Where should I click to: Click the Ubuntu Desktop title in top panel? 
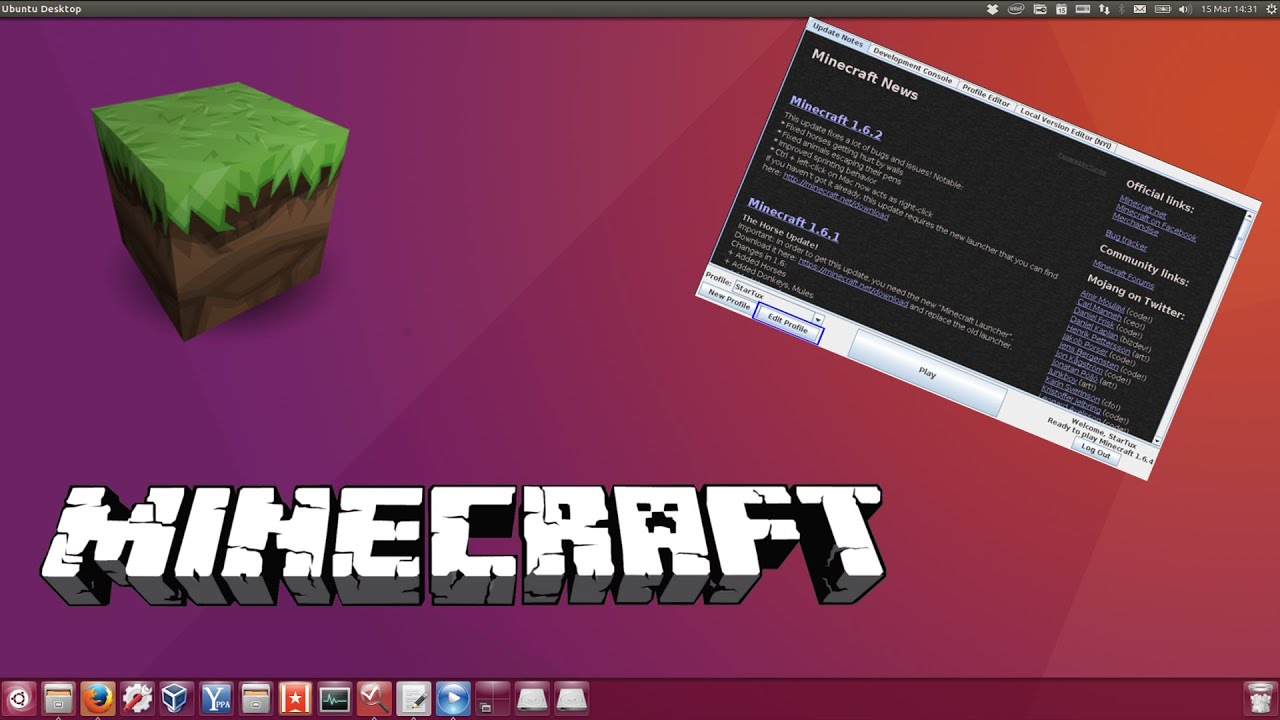point(42,9)
